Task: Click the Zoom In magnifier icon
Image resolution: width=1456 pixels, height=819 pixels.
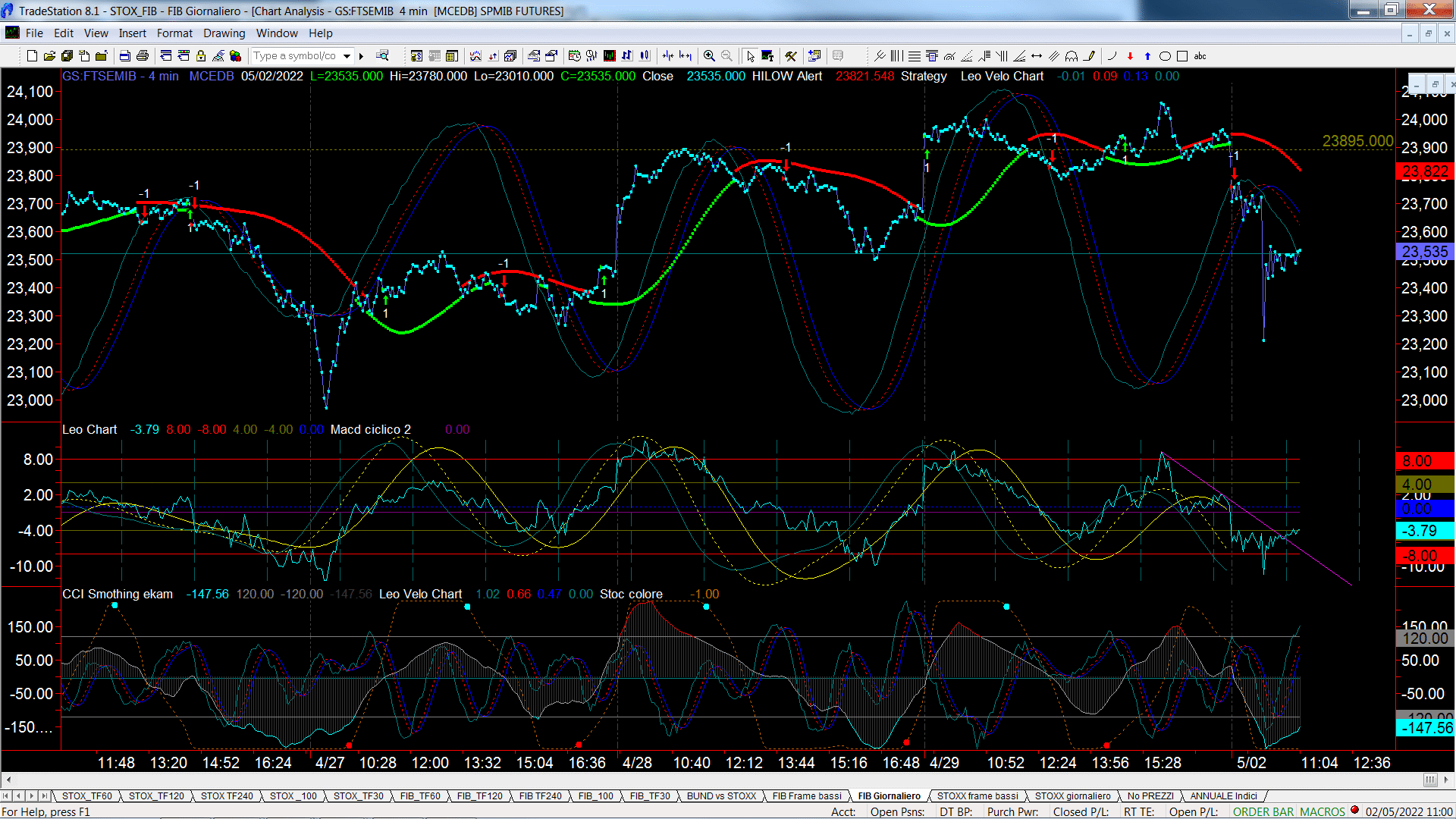Action: (709, 55)
